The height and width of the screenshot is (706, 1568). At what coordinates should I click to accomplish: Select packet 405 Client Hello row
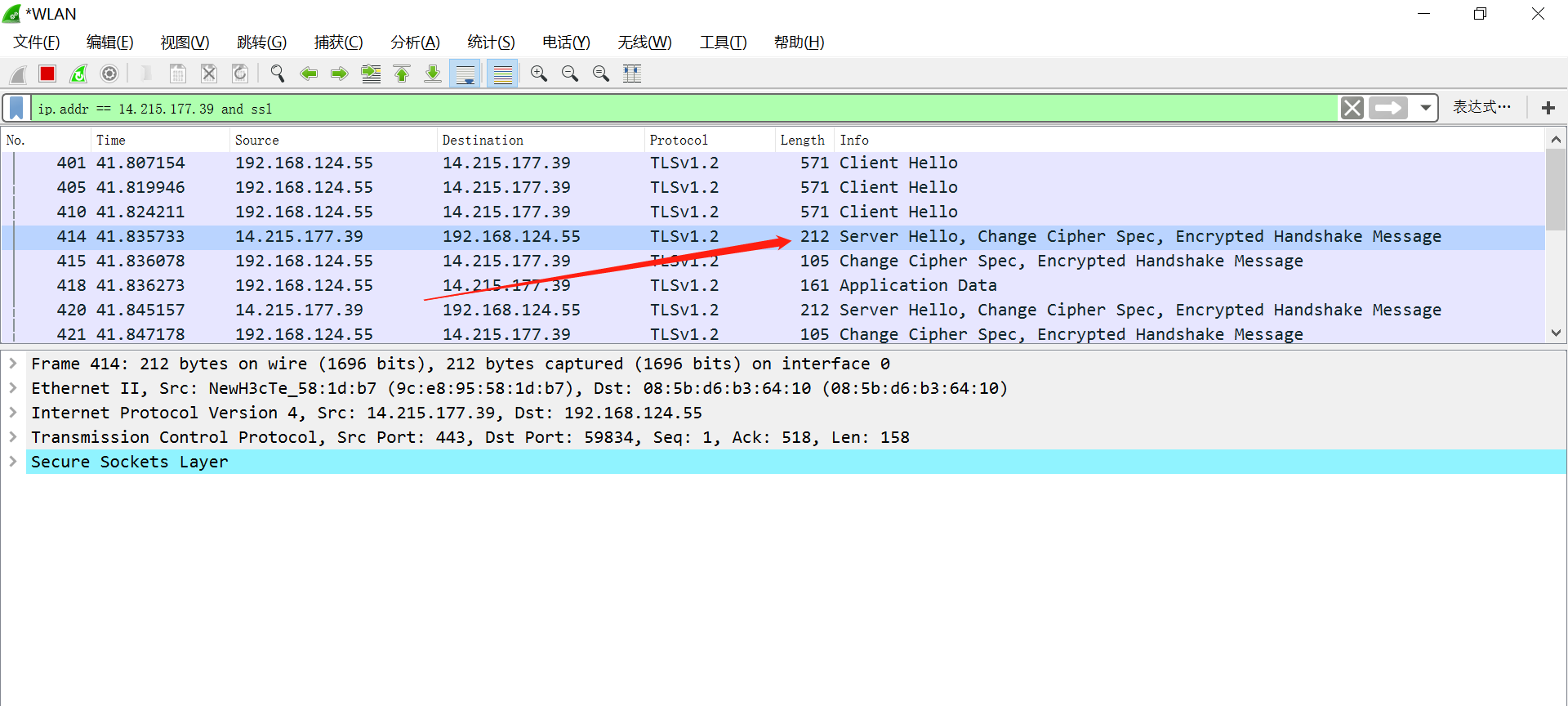(773, 188)
